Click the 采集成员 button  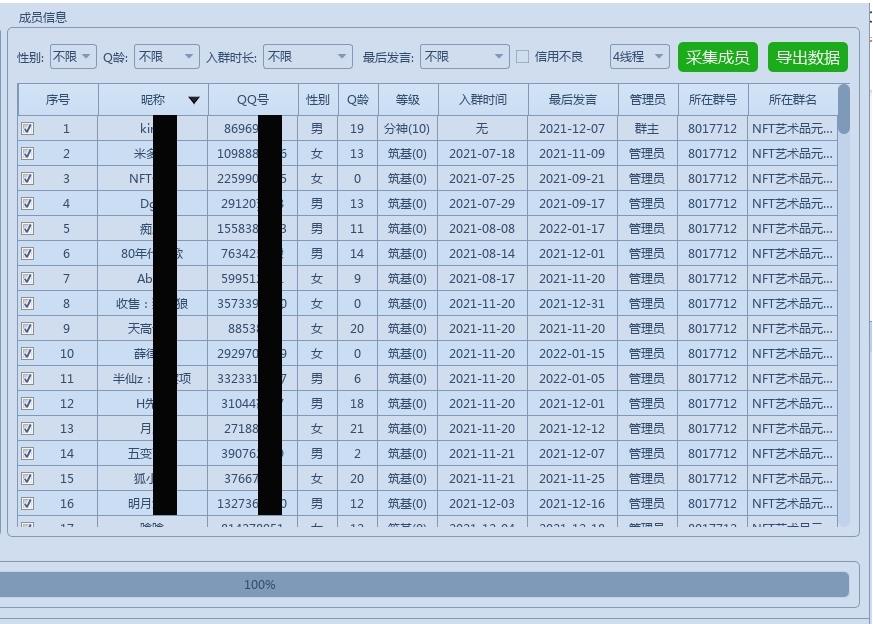coord(717,57)
